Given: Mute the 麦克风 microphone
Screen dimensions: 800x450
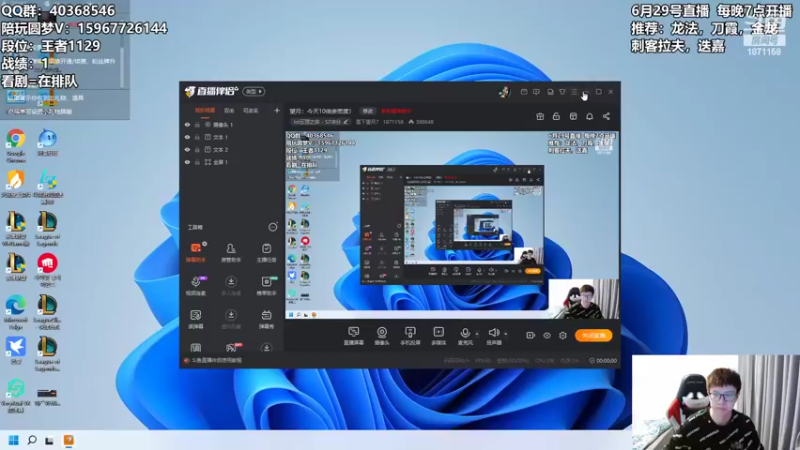Looking at the screenshot, I should coord(465,336).
